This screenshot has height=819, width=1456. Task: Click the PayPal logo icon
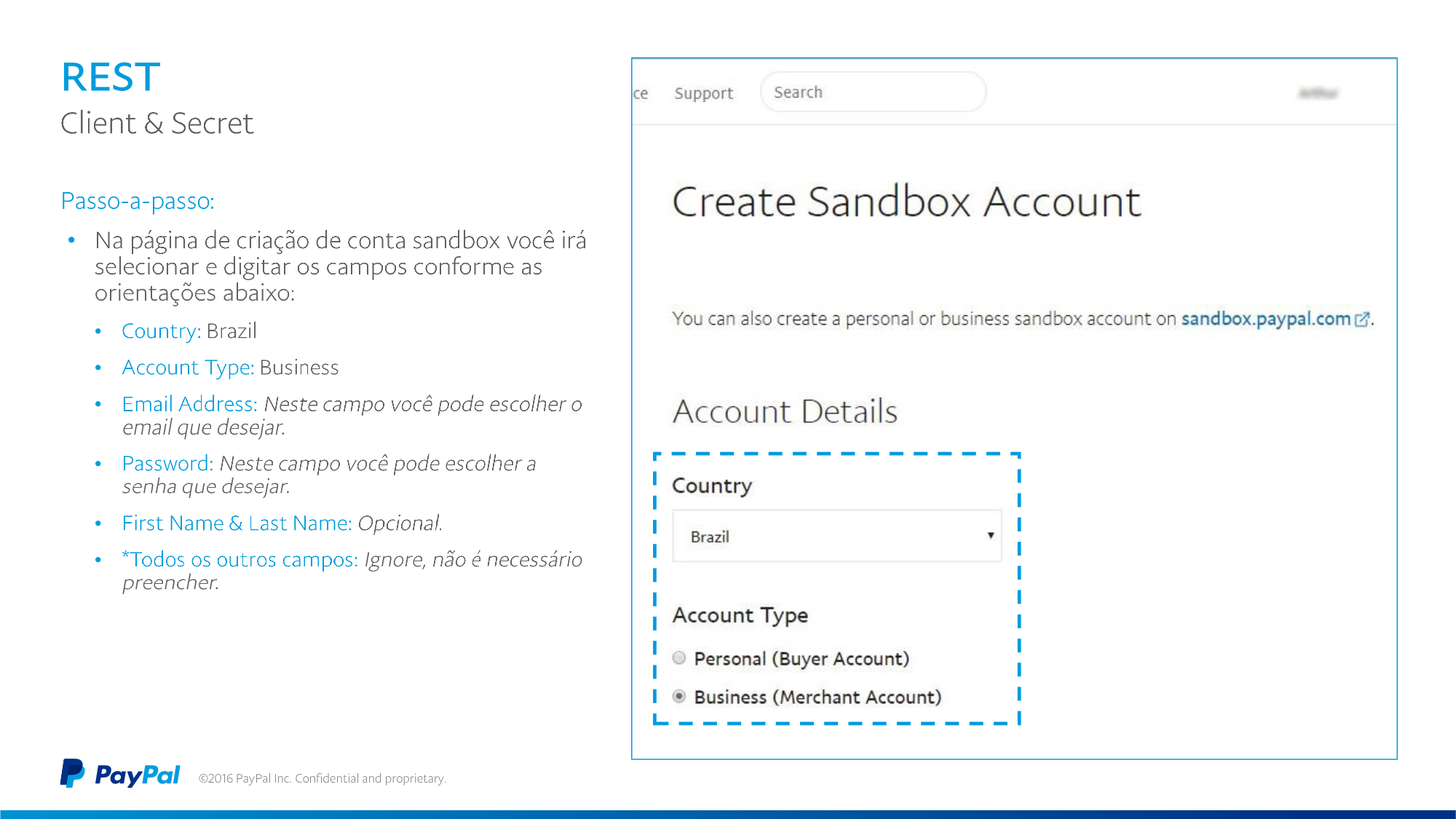click(x=72, y=773)
